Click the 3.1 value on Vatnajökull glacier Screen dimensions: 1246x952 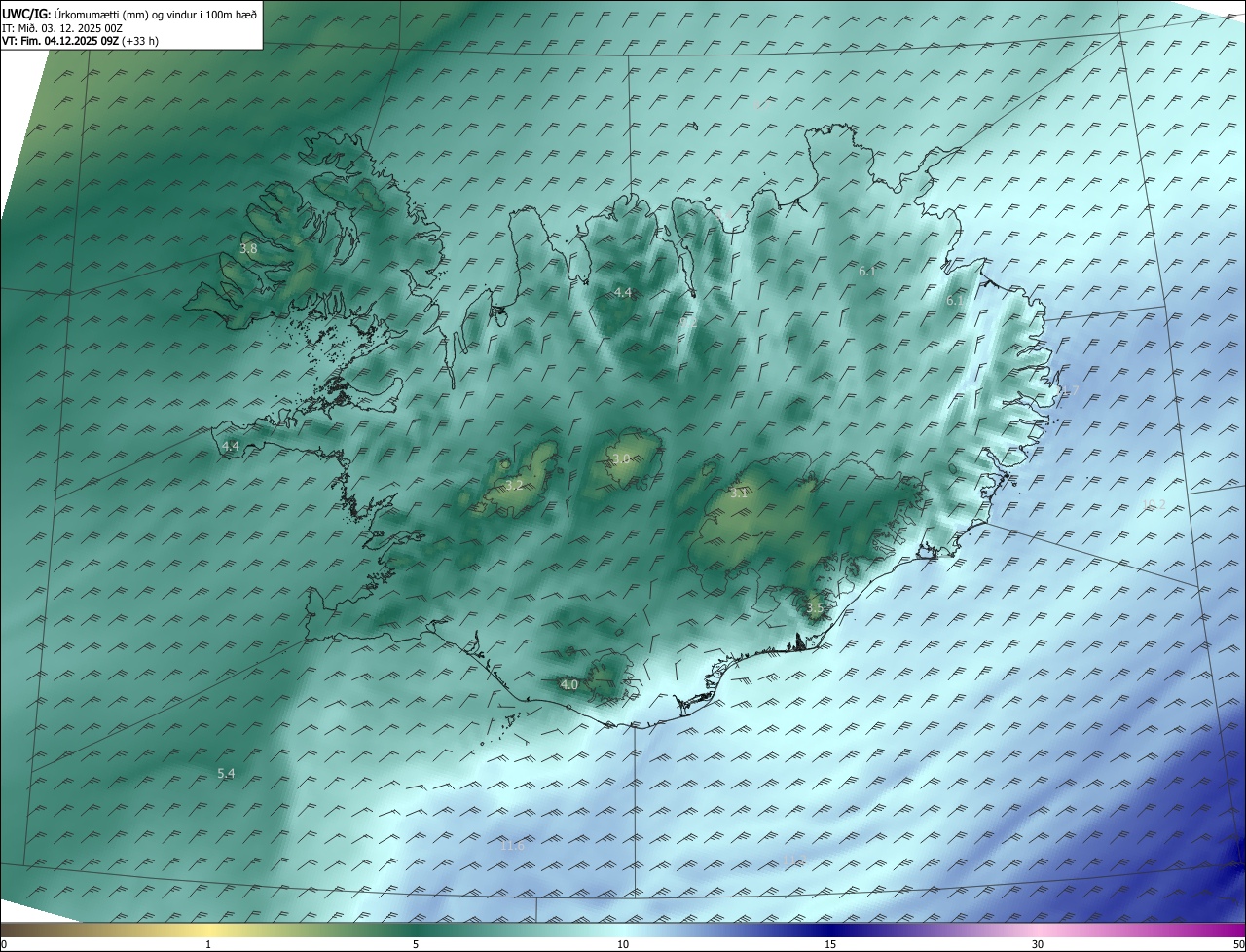point(739,494)
